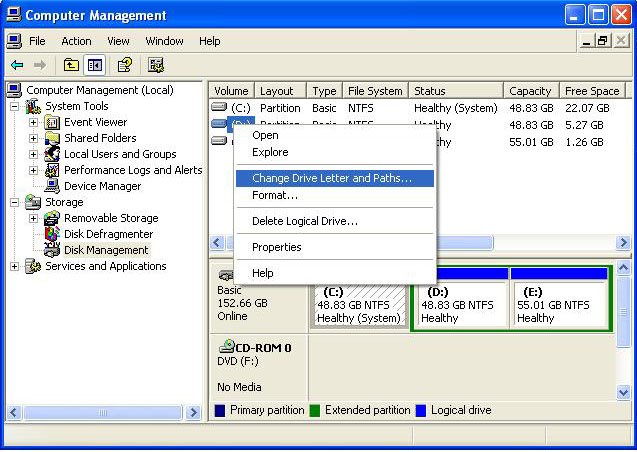The width and height of the screenshot is (637, 452).
Task: Click tree pane horizontal scrollbar left arrow
Action: coord(14,413)
